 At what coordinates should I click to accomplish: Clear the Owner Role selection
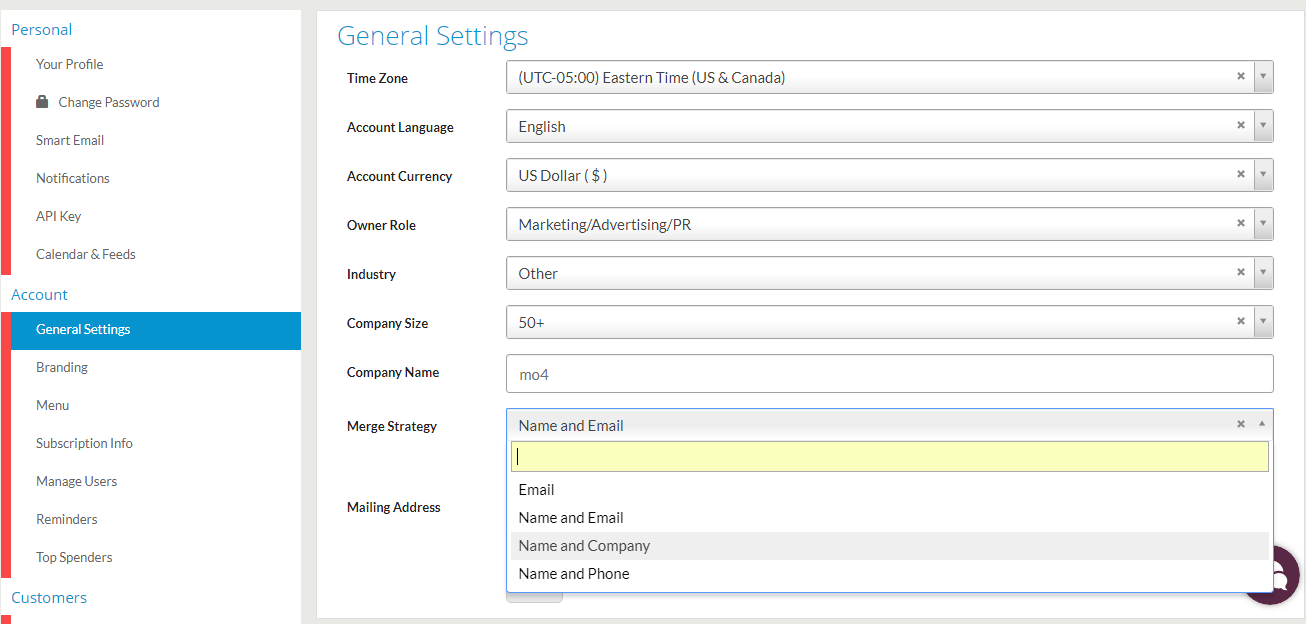pos(1241,223)
